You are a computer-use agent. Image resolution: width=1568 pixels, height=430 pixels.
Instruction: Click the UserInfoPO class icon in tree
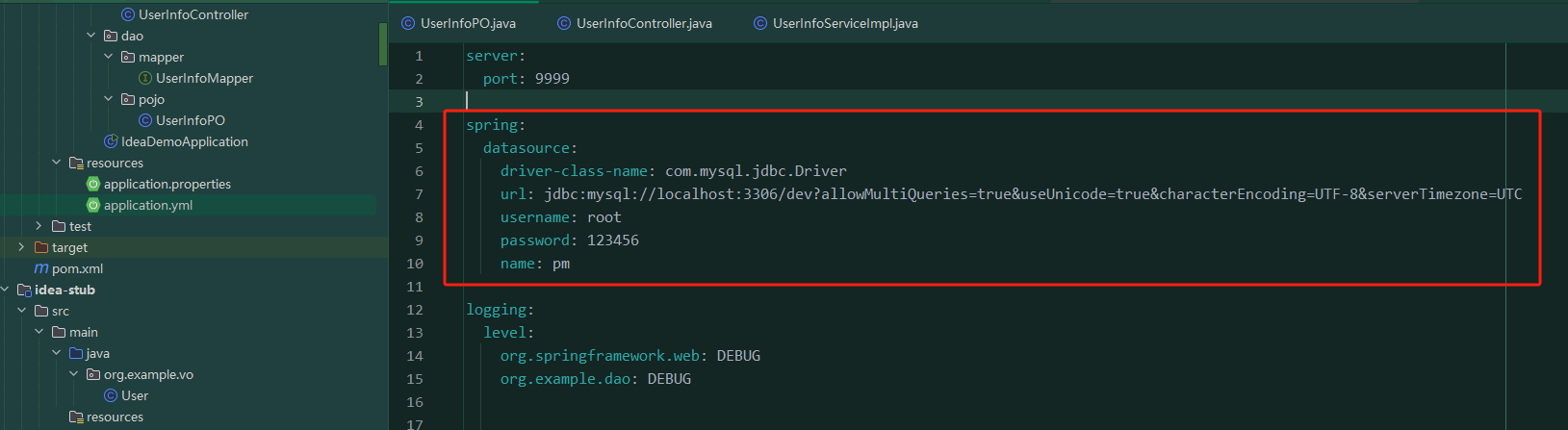(x=145, y=120)
